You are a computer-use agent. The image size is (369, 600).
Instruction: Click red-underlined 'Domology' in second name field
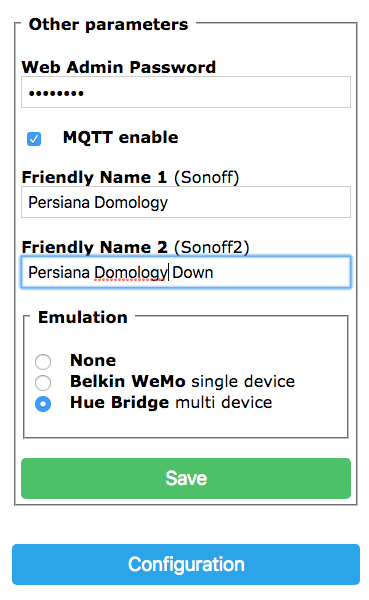pyautogui.click(x=131, y=273)
